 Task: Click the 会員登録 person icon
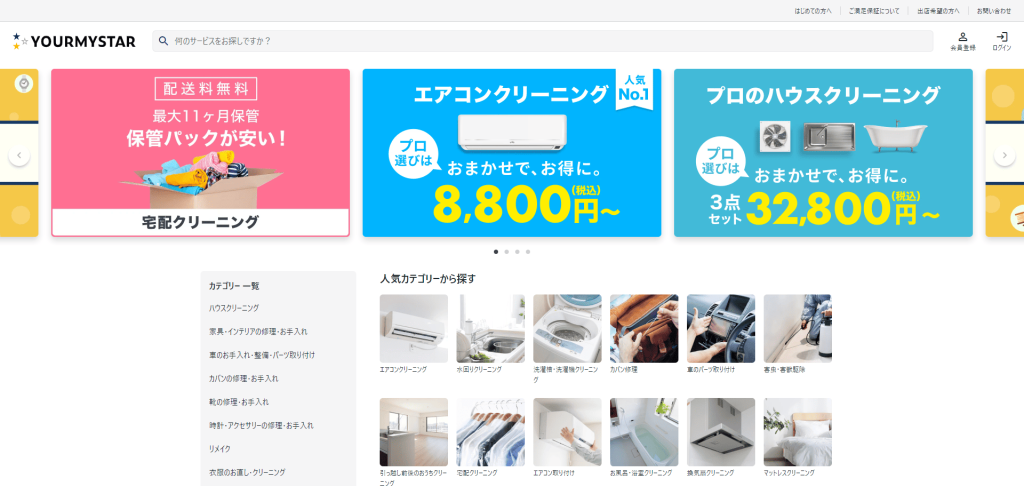(x=963, y=37)
